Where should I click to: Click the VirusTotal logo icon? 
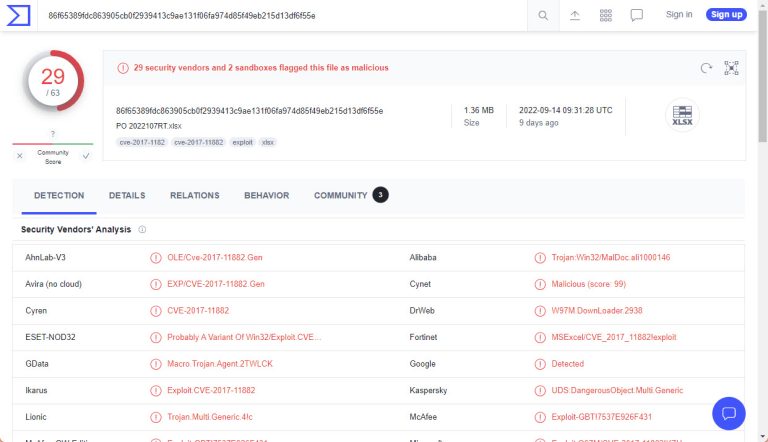[19, 15]
